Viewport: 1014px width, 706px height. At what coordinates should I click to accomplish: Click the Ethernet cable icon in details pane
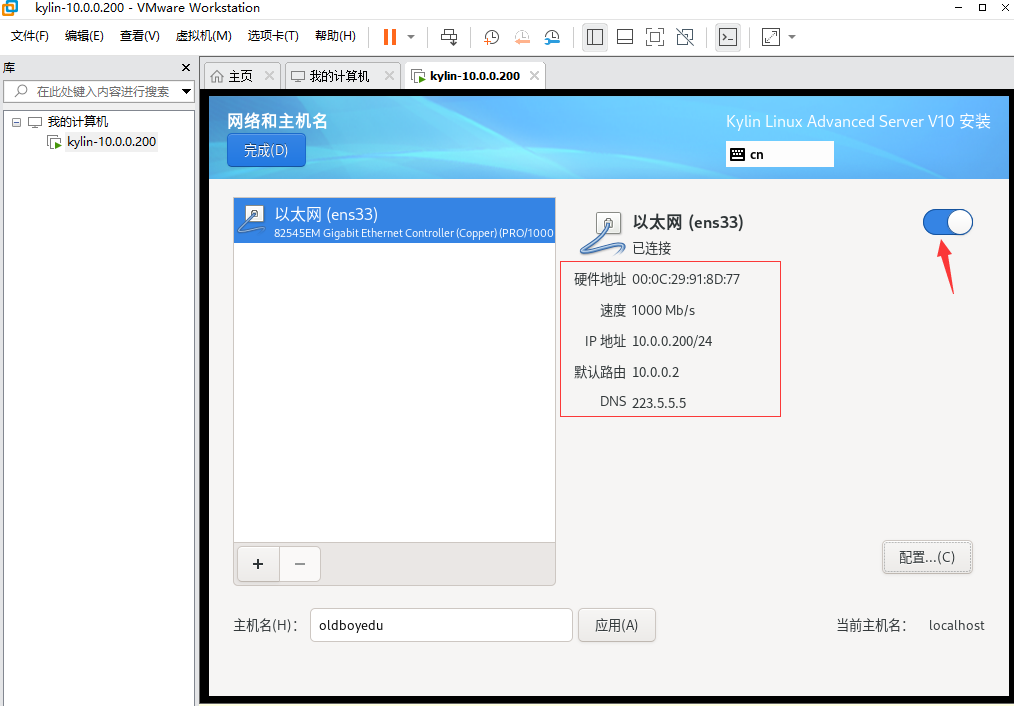click(x=601, y=232)
